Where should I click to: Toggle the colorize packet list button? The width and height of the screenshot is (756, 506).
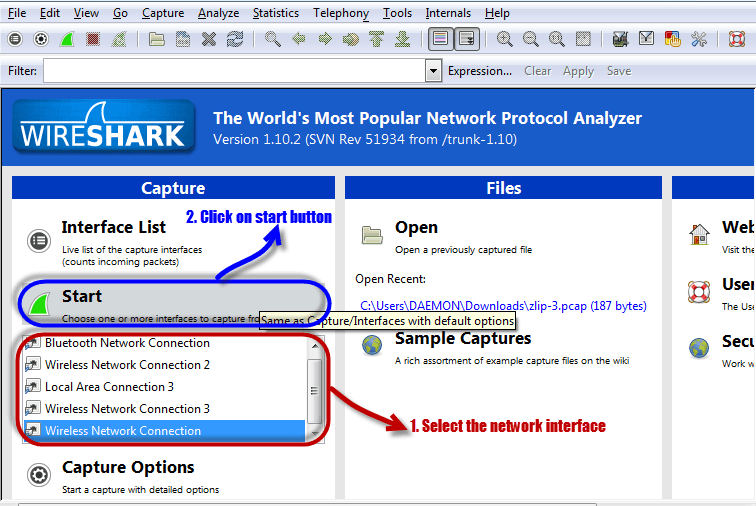[440, 39]
